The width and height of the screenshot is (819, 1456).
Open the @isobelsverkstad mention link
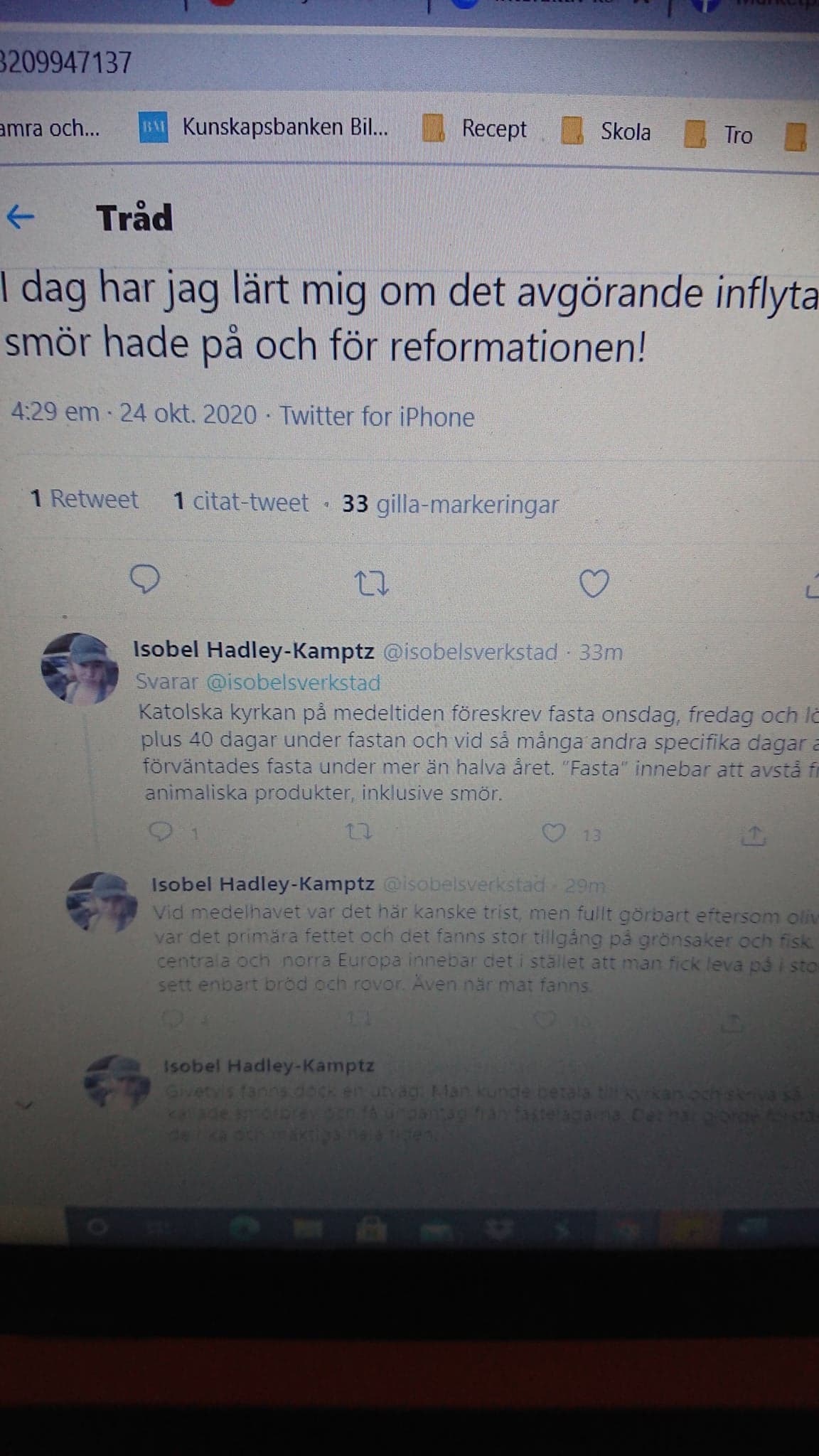294,682
